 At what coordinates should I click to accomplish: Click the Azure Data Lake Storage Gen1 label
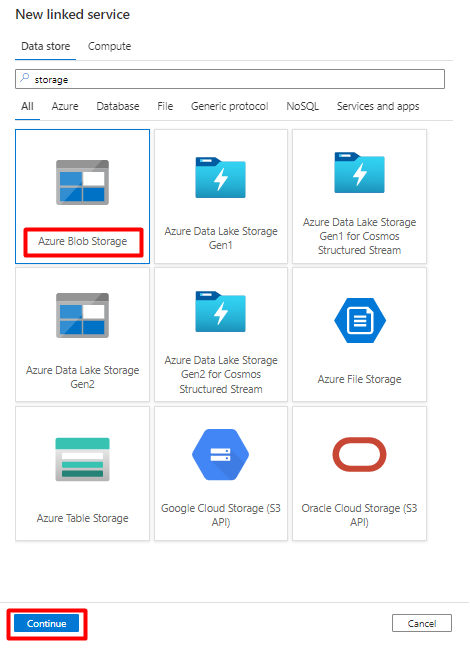(x=221, y=238)
